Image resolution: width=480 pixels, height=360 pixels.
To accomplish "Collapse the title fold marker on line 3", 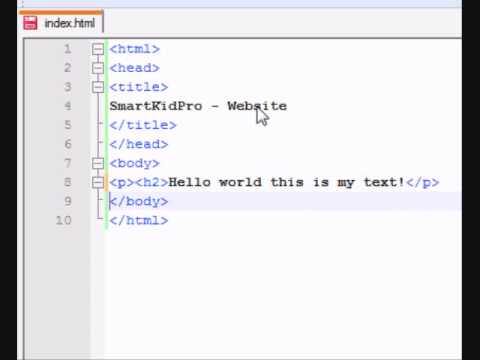I will tap(98, 87).
